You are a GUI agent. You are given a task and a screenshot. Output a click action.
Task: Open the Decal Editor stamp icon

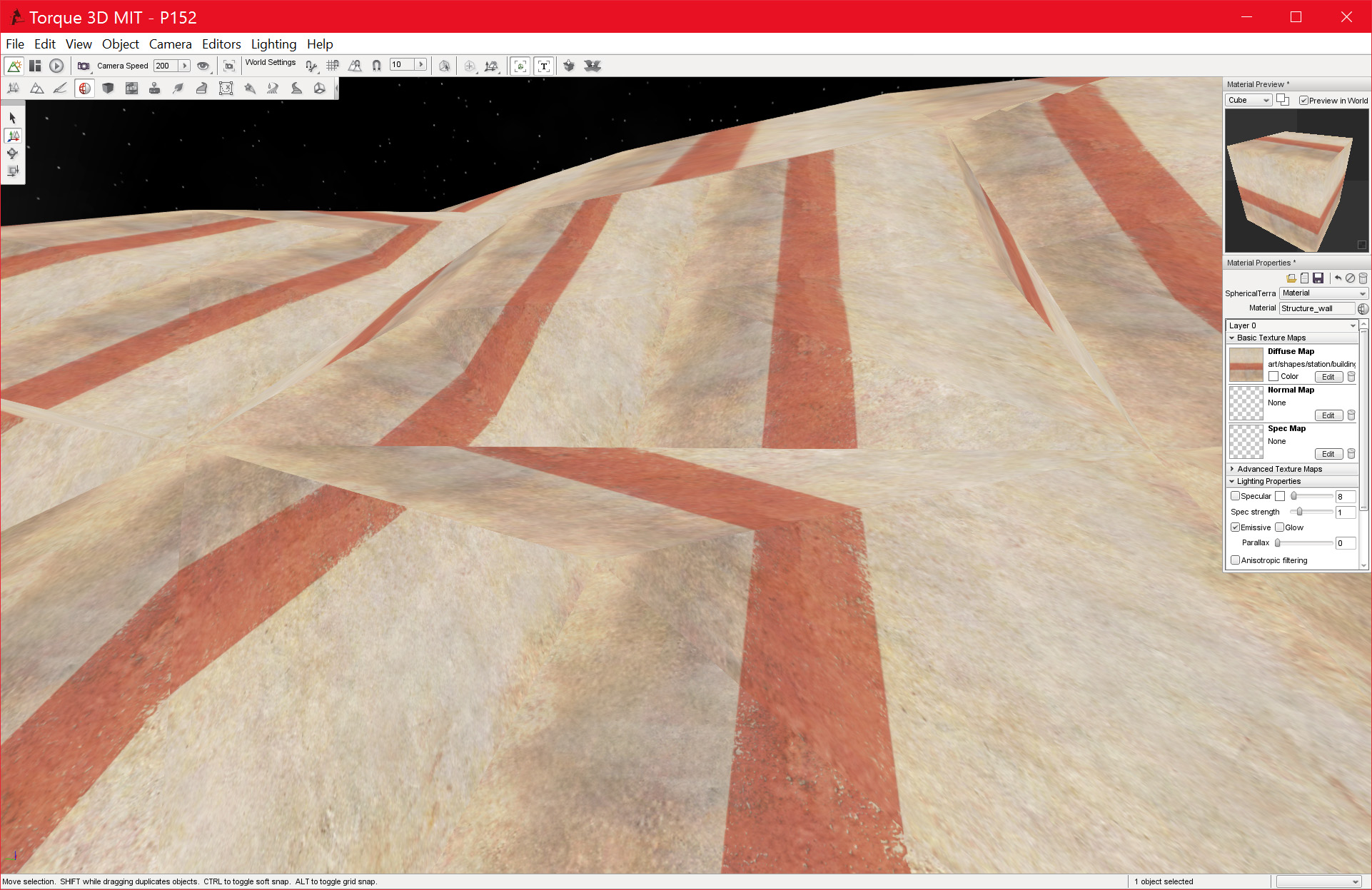[155, 89]
